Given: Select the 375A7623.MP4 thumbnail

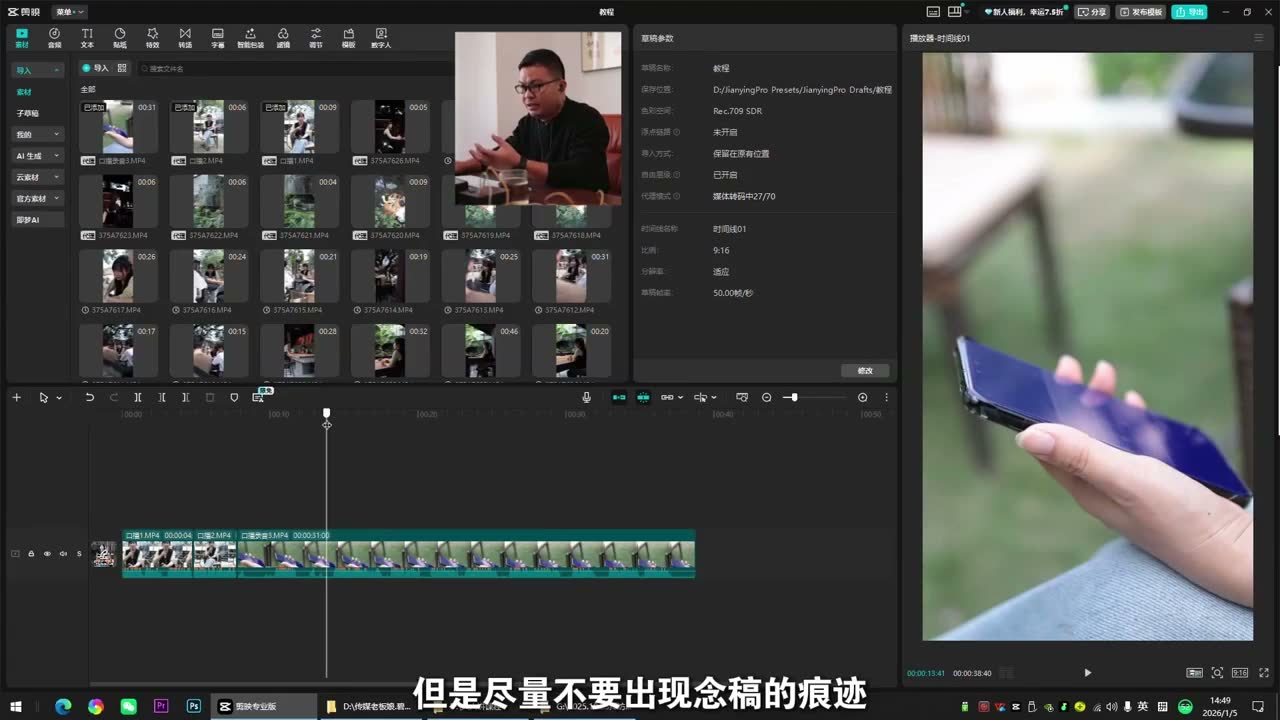Looking at the screenshot, I should [x=118, y=201].
